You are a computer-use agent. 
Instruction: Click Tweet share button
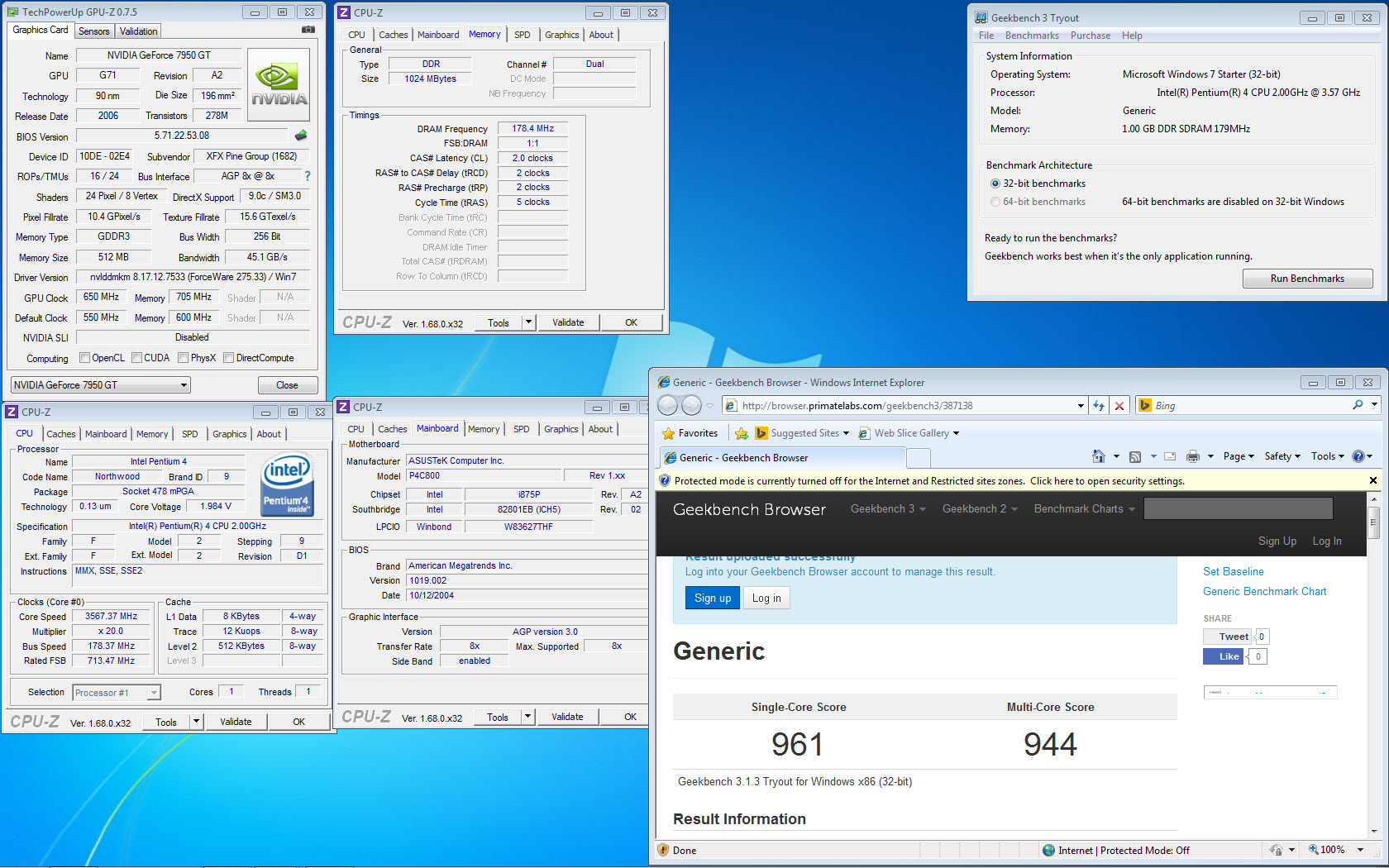coord(1228,637)
